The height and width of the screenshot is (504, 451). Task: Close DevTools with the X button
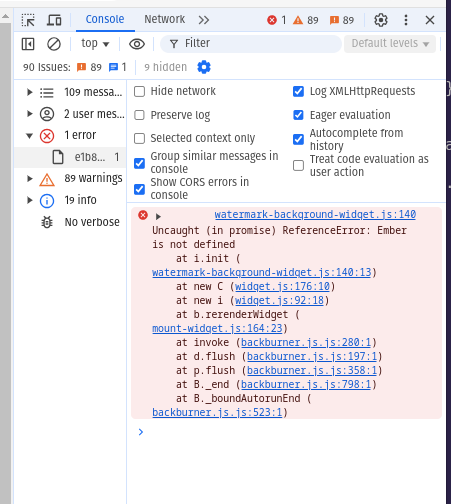(x=430, y=20)
